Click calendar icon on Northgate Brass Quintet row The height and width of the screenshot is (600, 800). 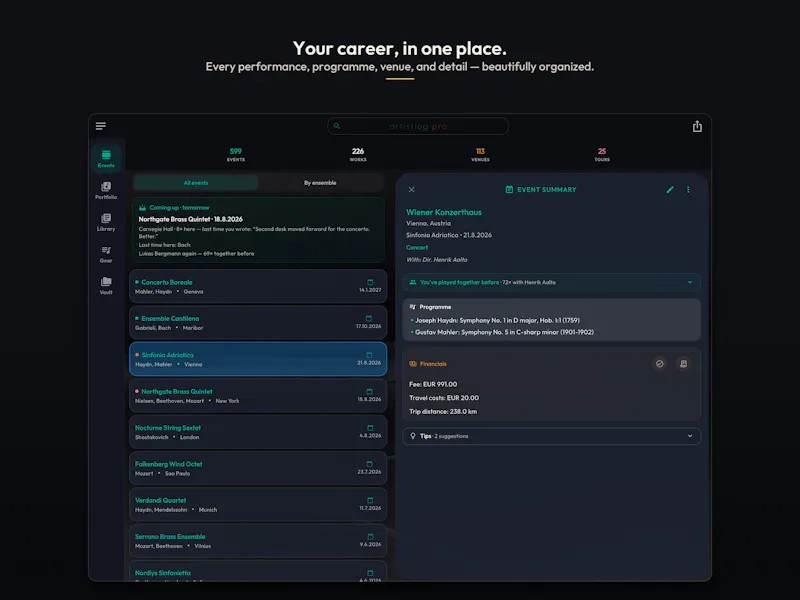pyautogui.click(x=369, y=391)
